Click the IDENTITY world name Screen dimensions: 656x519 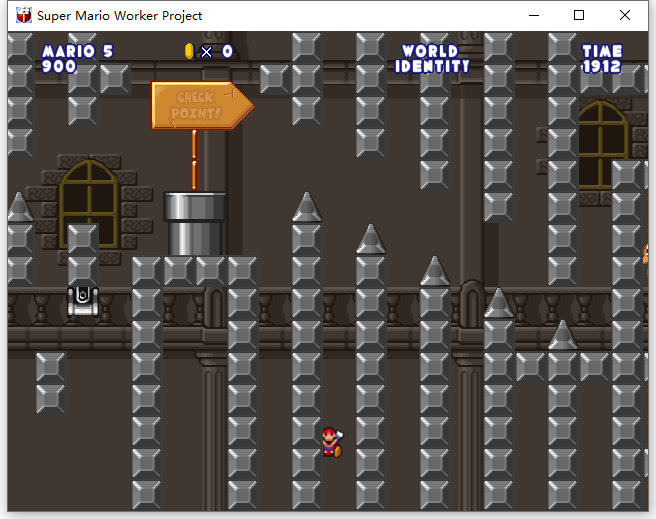pos(432,66)
